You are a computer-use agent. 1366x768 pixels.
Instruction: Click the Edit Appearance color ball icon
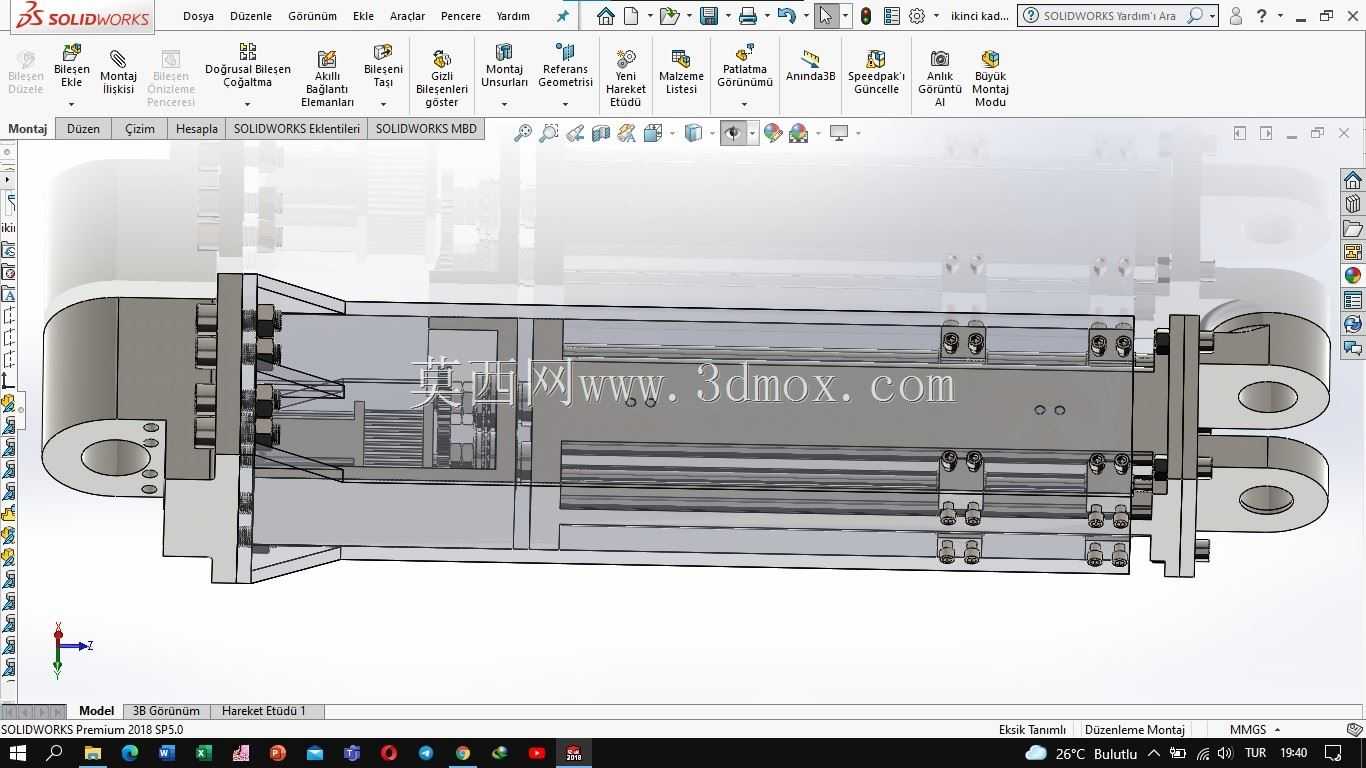click(772, 133)
